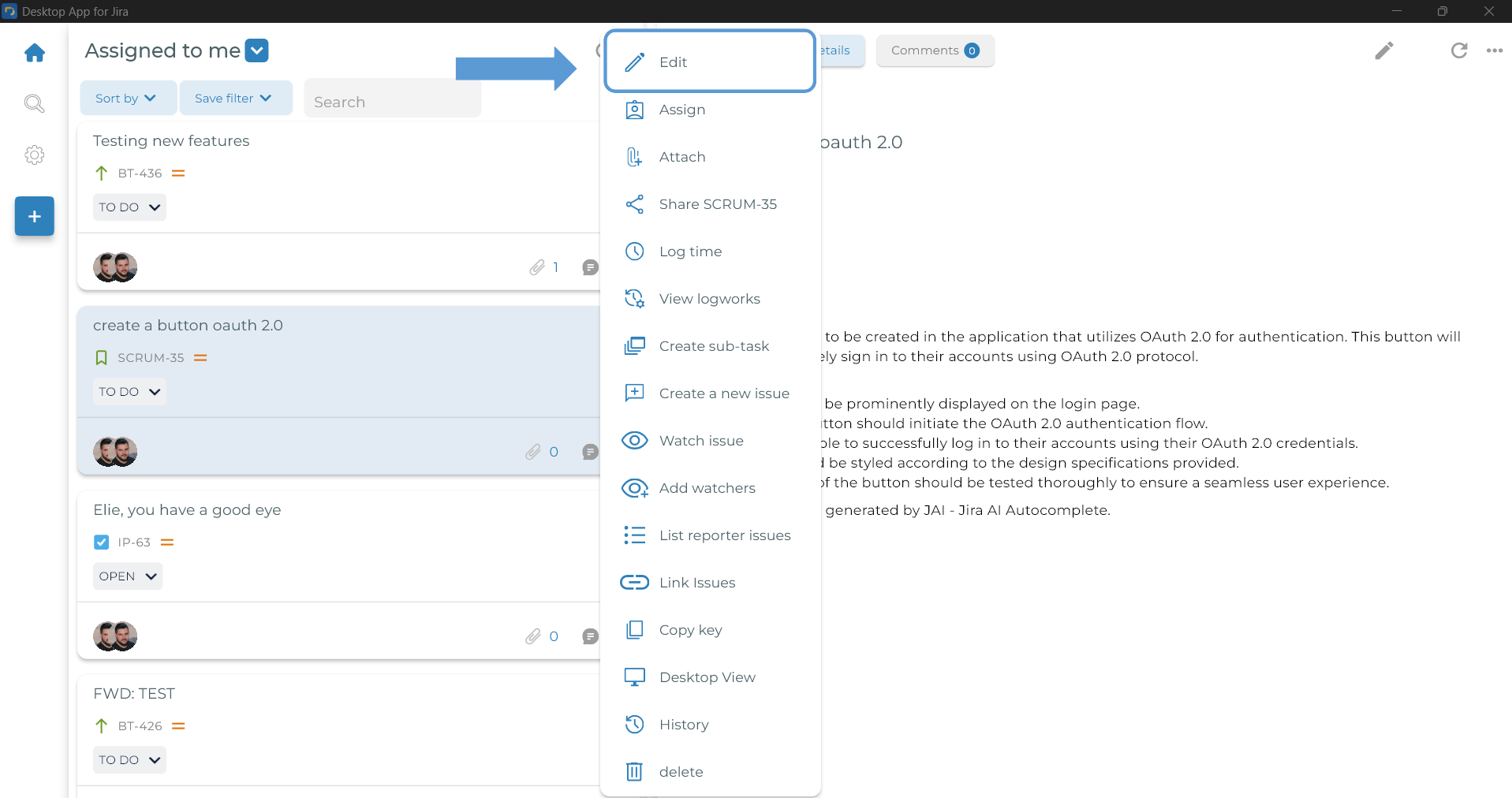This screenshot has width=1512, height=798.
Task: Open the three-dot more options menu
Action: tap(1494, 50)
